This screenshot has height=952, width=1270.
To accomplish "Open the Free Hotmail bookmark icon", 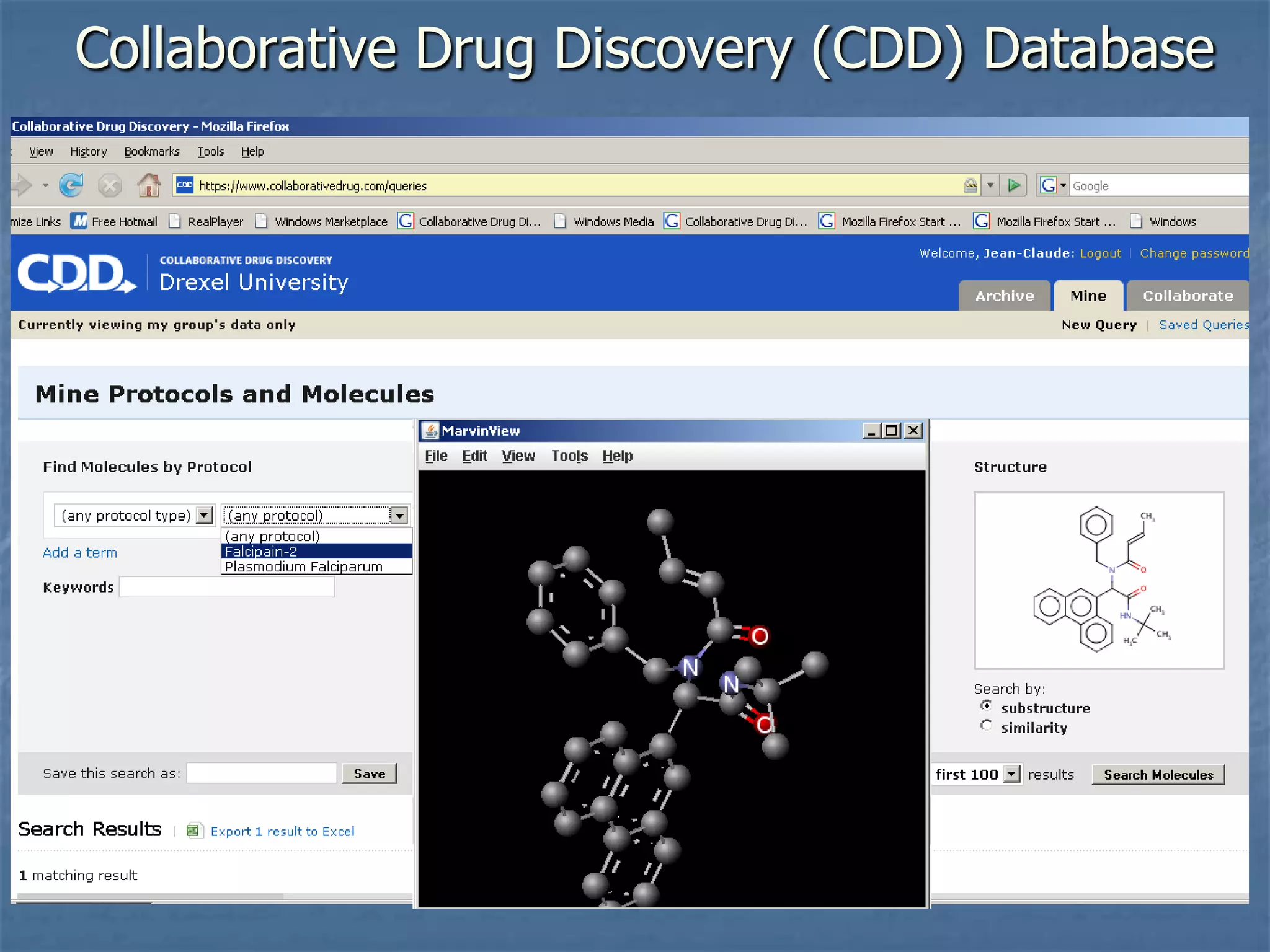I will (x=79, y=221).
